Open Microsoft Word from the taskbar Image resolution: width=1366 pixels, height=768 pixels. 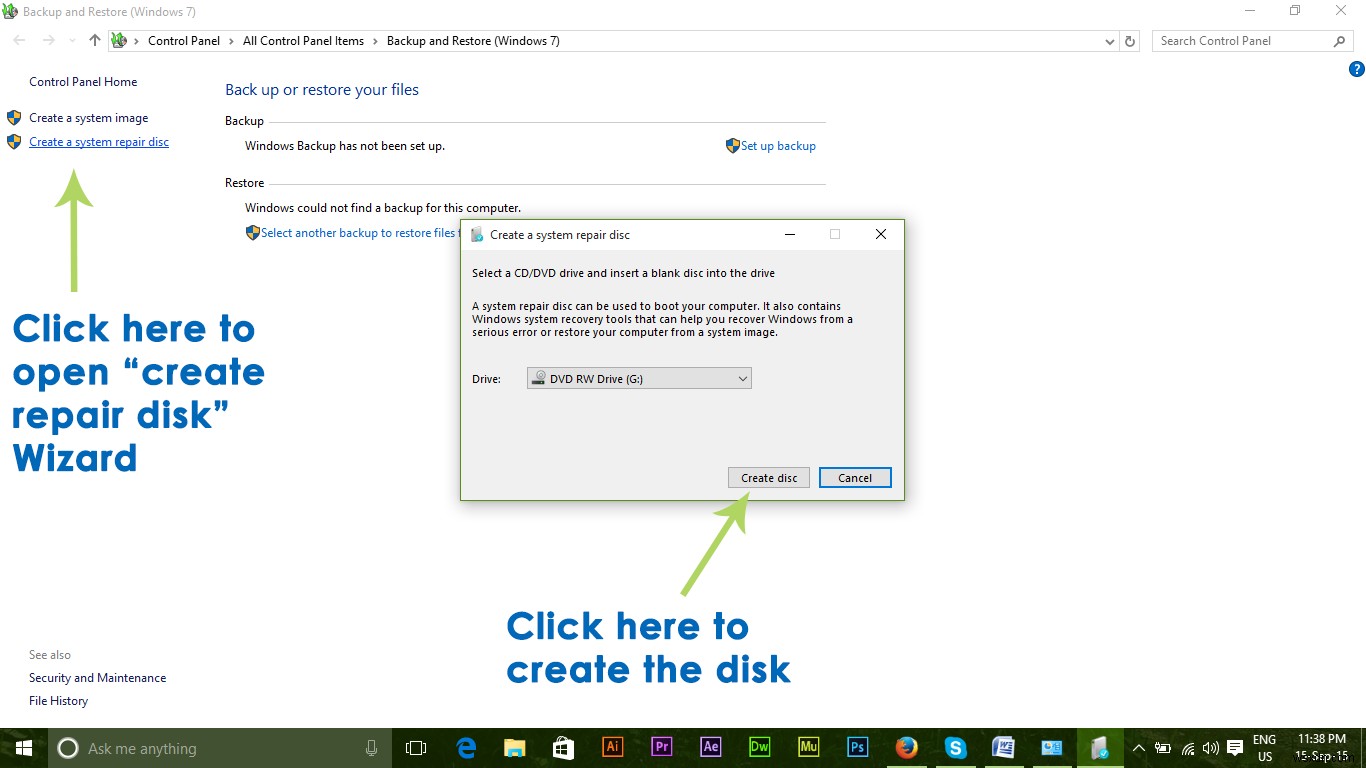pos(1003,748)
